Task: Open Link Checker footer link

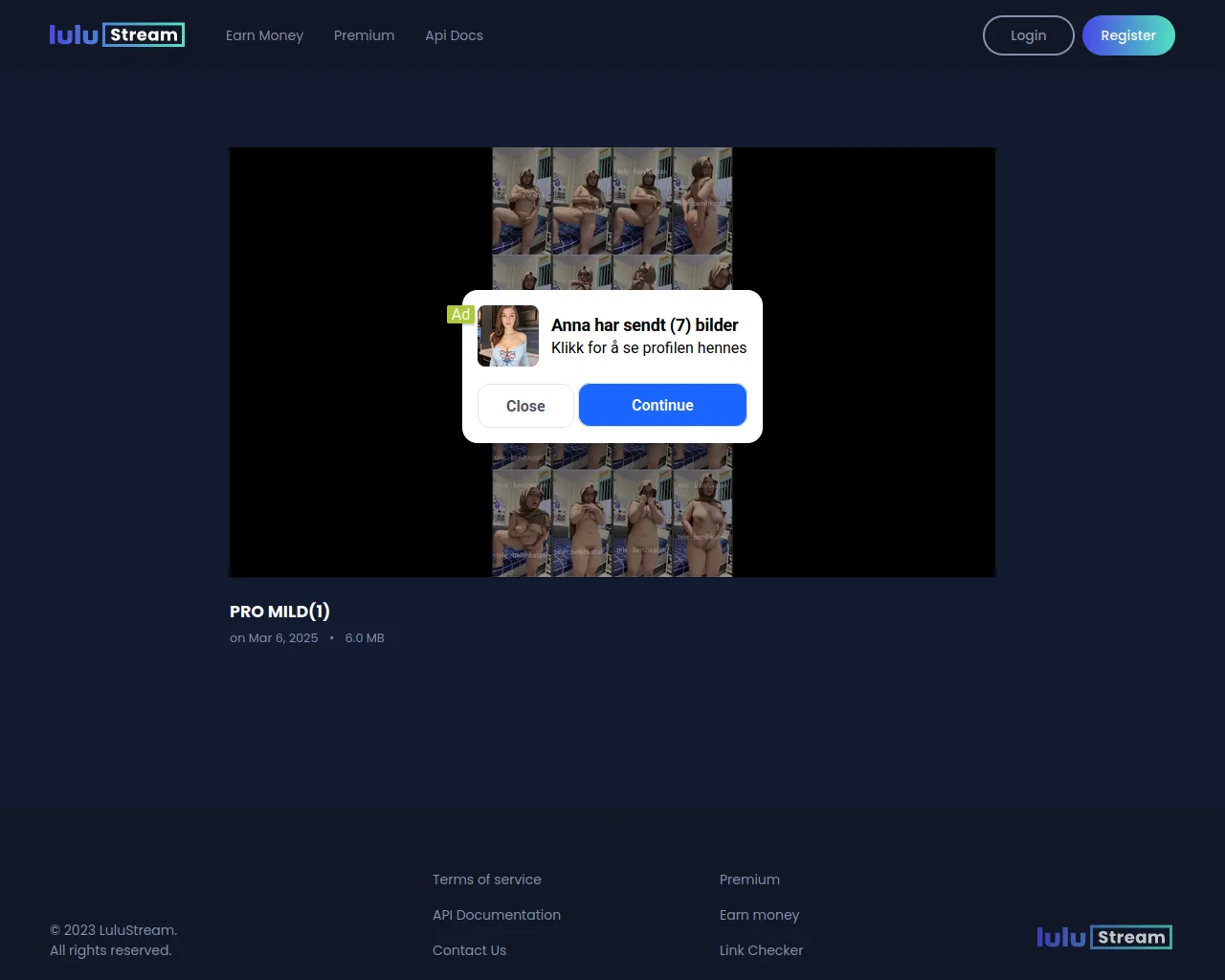Action: (x=761, y=950)
